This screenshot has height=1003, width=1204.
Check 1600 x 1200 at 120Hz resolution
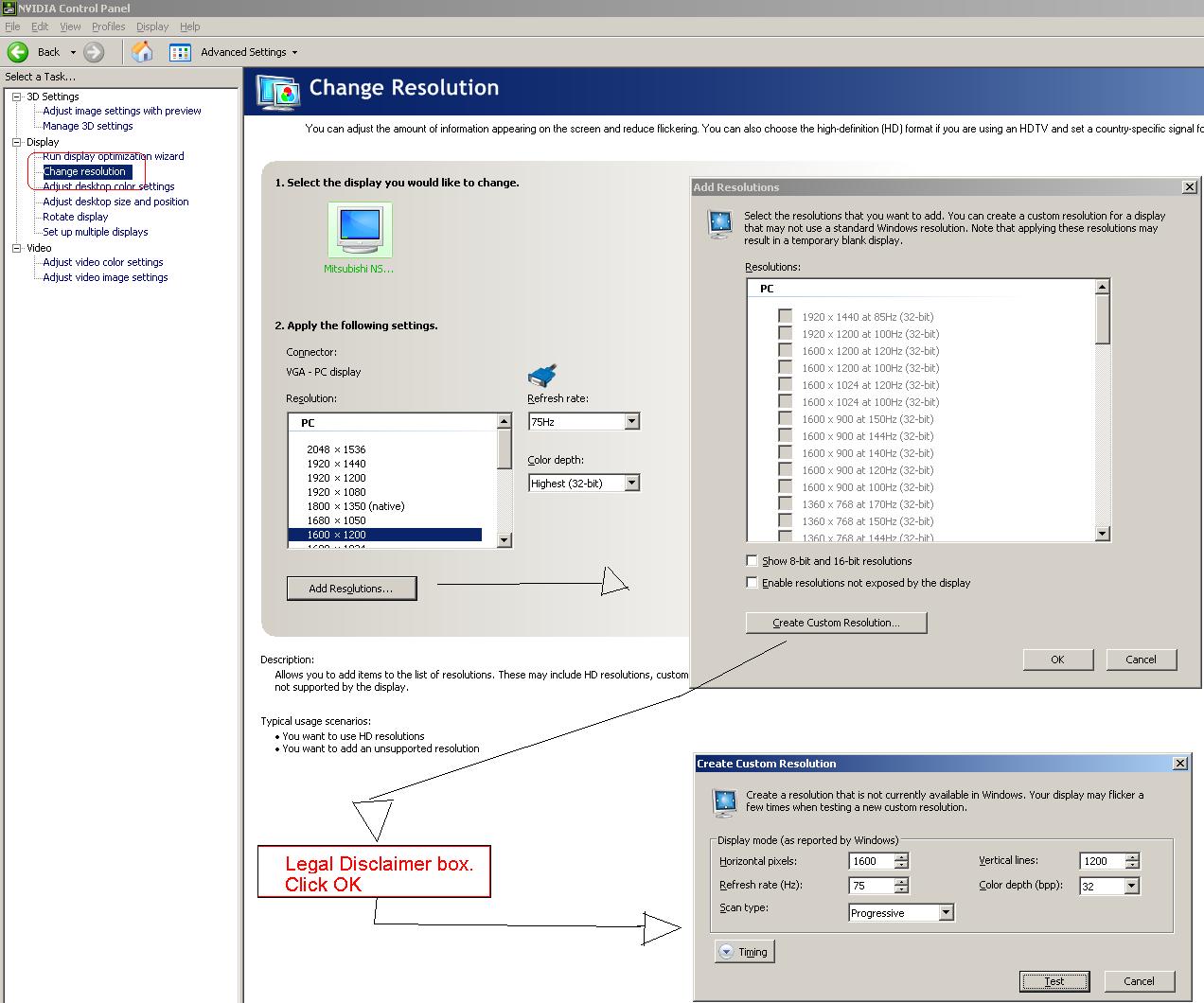[786, 350]
